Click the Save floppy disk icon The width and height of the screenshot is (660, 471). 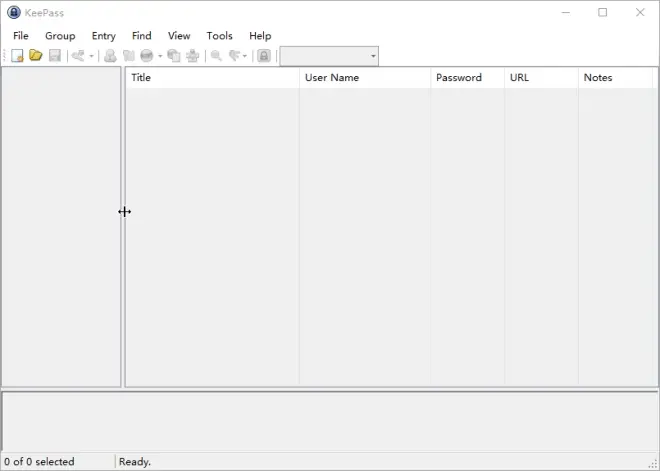[55, 56]
